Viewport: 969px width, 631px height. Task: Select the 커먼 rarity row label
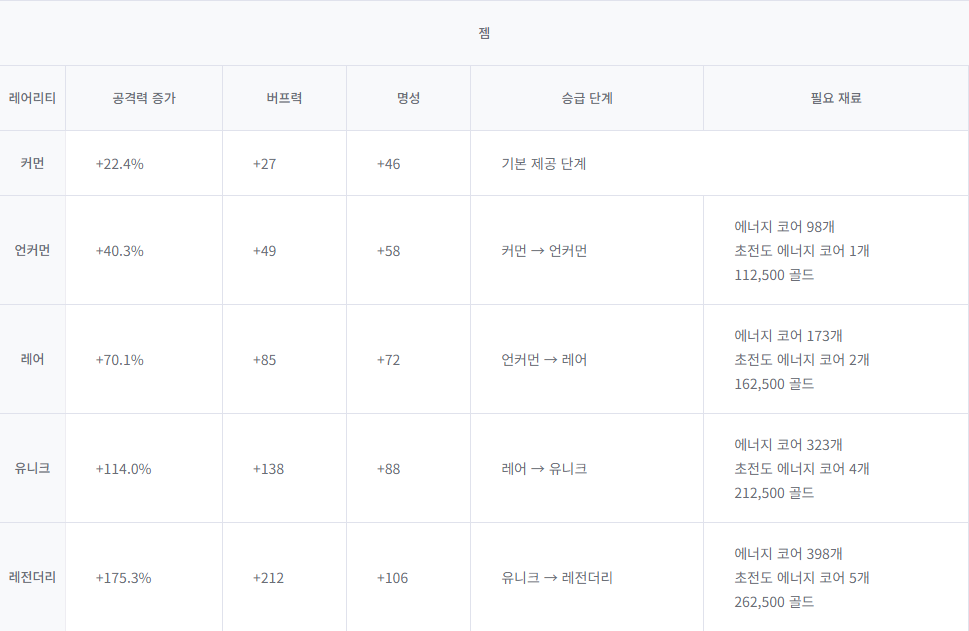[x=32, y=163]
